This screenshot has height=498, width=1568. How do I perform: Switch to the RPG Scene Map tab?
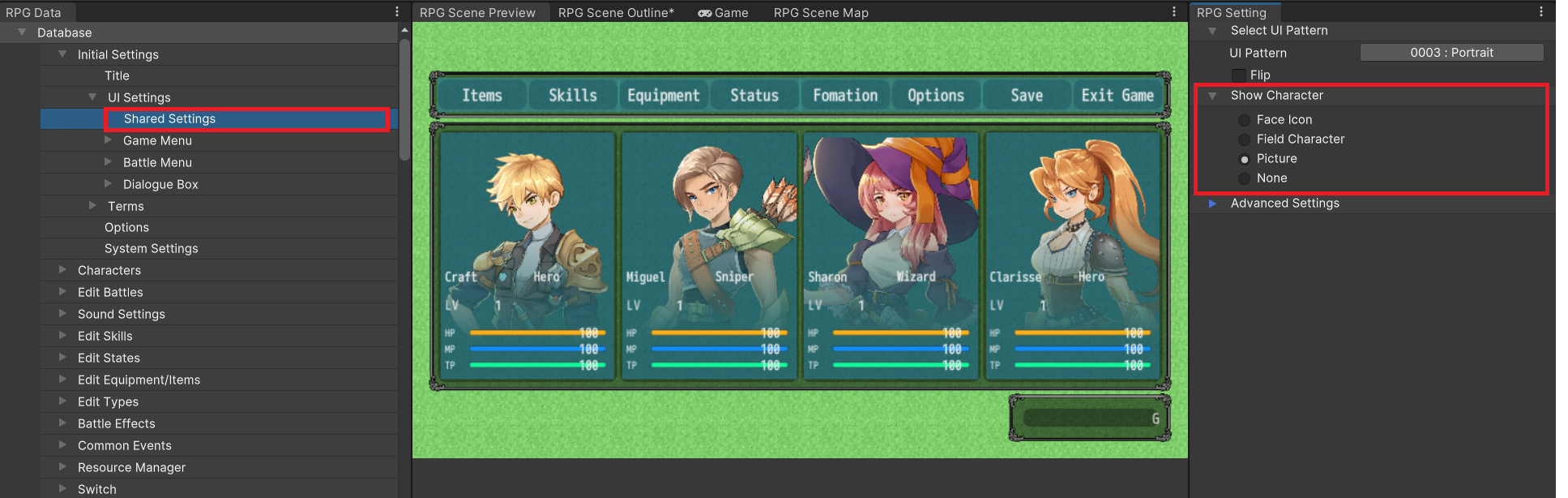pyautogui.click(x=821, y=13)
